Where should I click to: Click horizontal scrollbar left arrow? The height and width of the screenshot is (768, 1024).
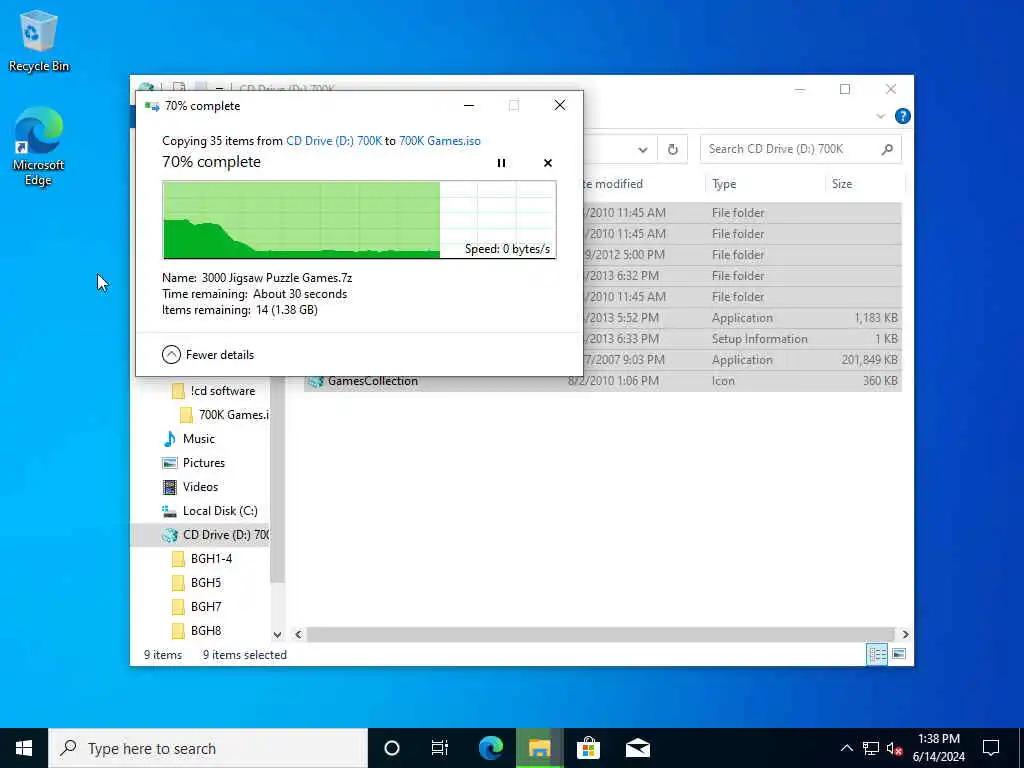pyautogui.click(x=298, y=635)
